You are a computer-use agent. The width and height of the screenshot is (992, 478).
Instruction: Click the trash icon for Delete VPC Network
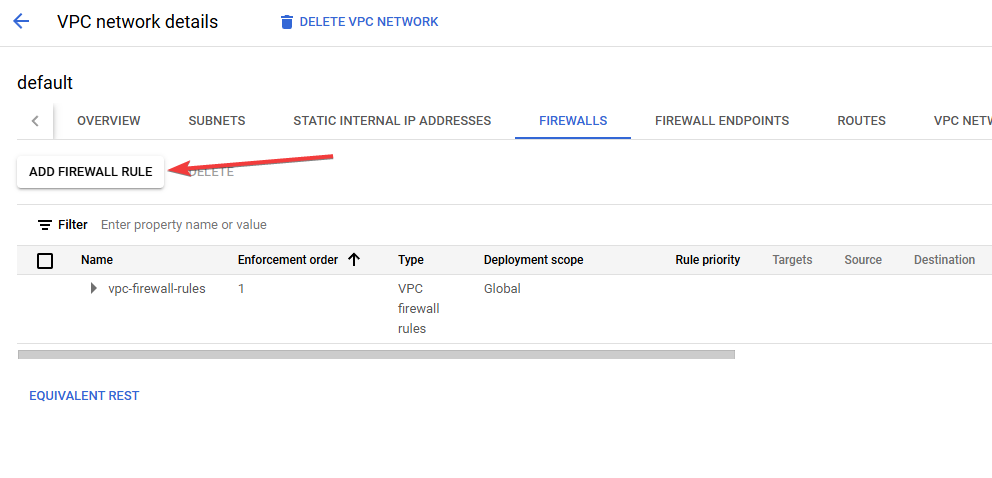tap(287, 22)
